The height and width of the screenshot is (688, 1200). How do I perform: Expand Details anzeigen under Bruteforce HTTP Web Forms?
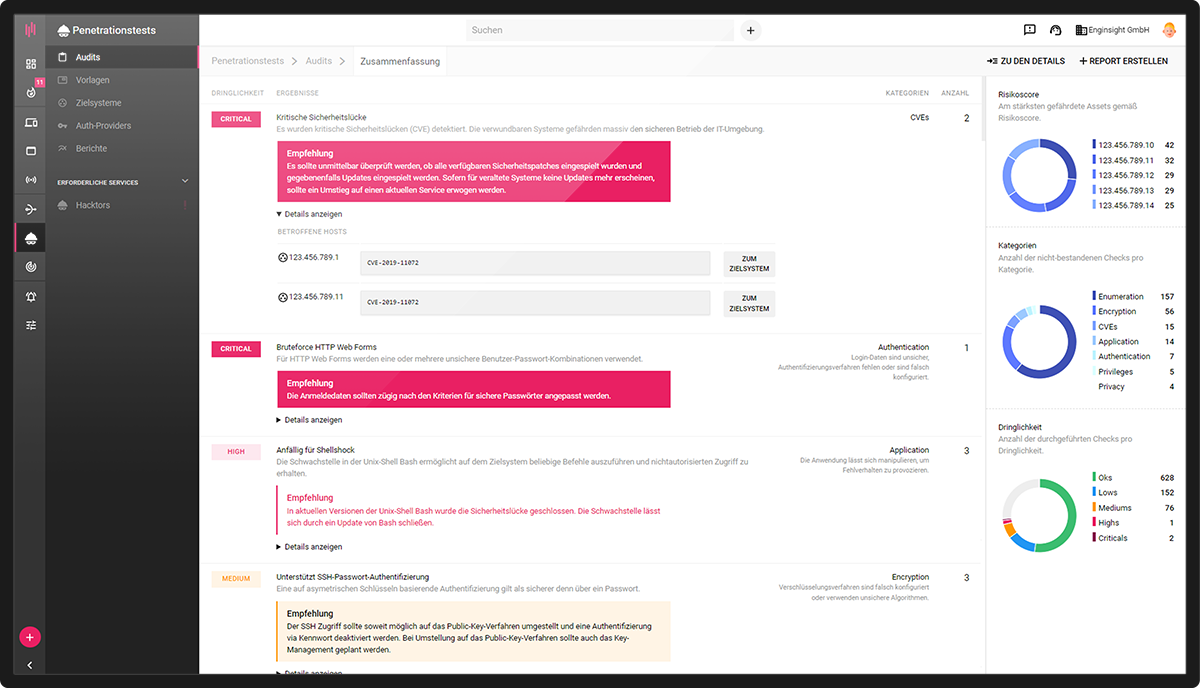(309, 420)
